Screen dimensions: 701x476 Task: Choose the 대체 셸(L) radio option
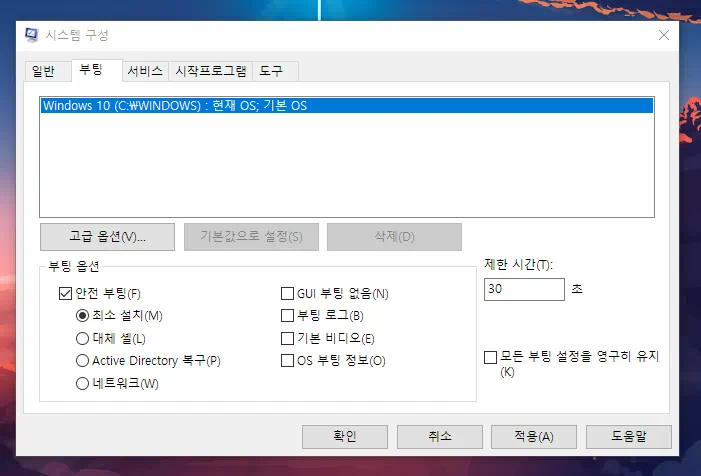pos(82,338)
